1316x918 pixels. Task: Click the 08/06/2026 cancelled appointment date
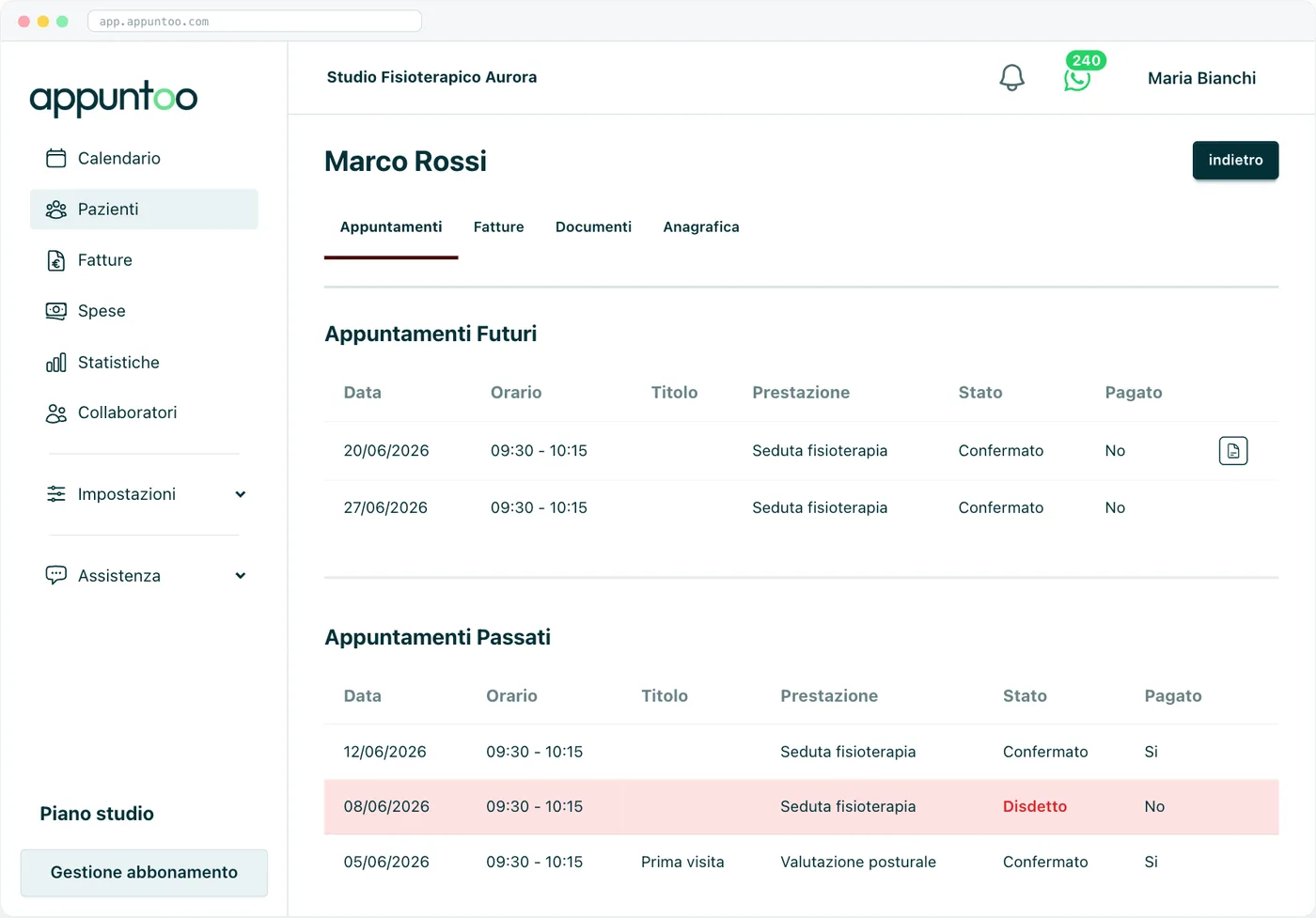(x=386, y=807)
